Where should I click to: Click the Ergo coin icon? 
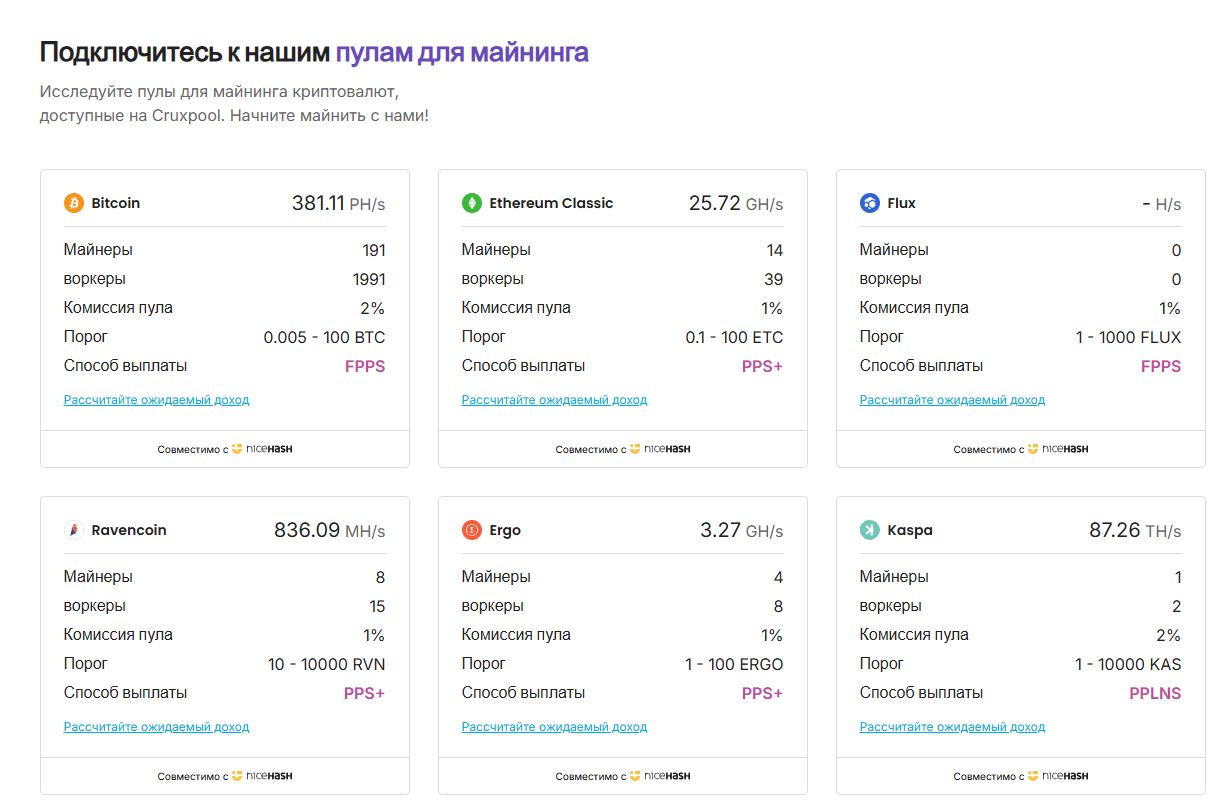tap(472, 530)
